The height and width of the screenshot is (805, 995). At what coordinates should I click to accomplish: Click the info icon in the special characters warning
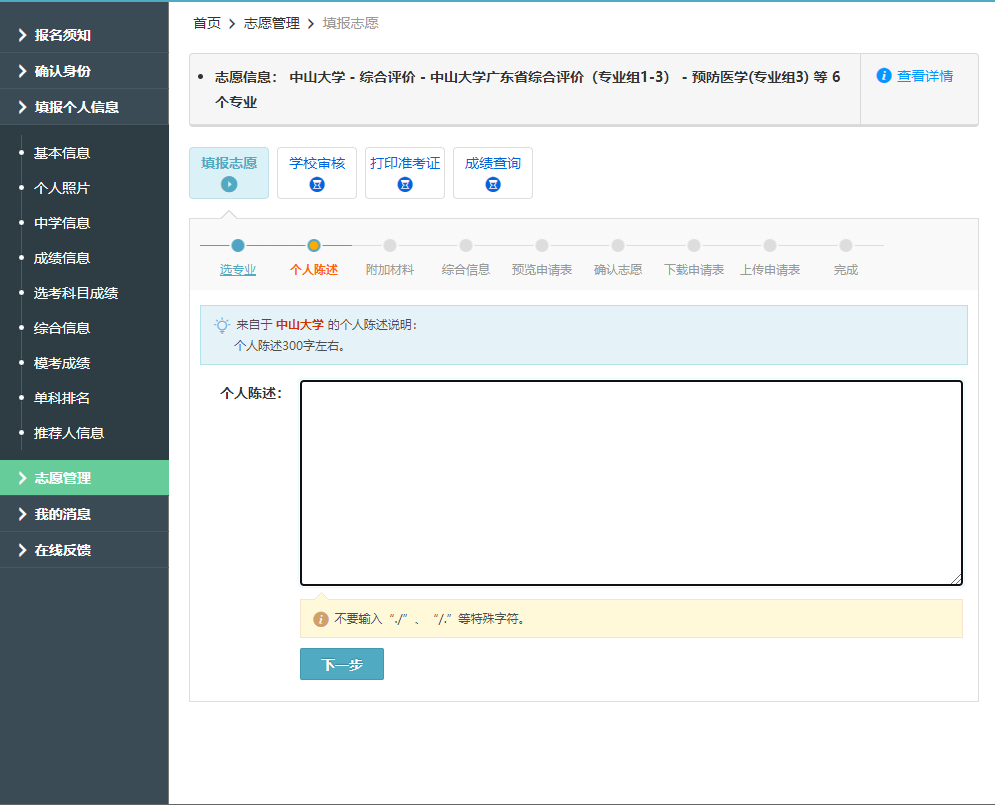point(319,618)
